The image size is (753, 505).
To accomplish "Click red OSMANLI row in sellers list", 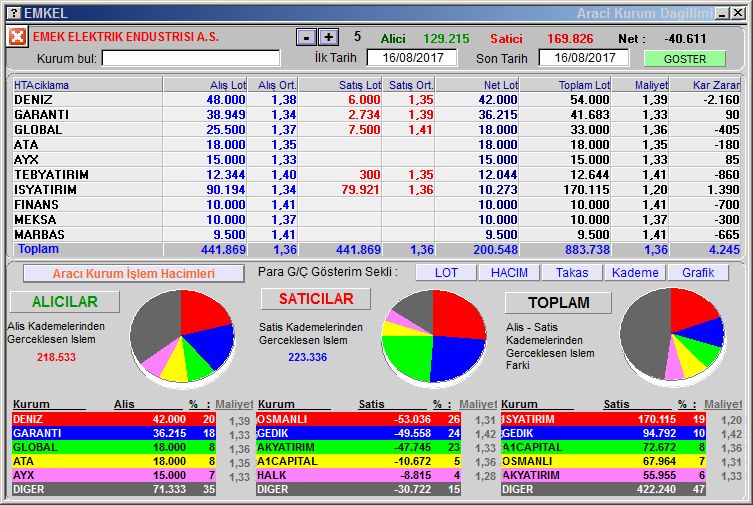I will coord(358,419).
